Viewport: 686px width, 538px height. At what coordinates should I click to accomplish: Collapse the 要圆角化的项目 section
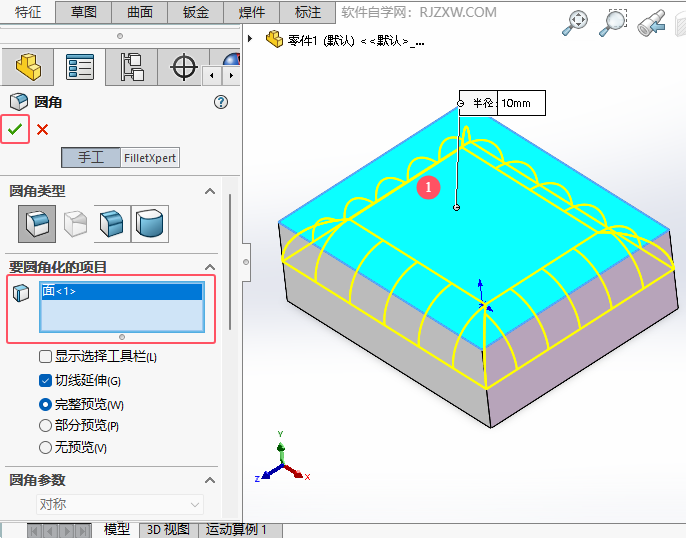pyautogui.click(x=210, y=267)
